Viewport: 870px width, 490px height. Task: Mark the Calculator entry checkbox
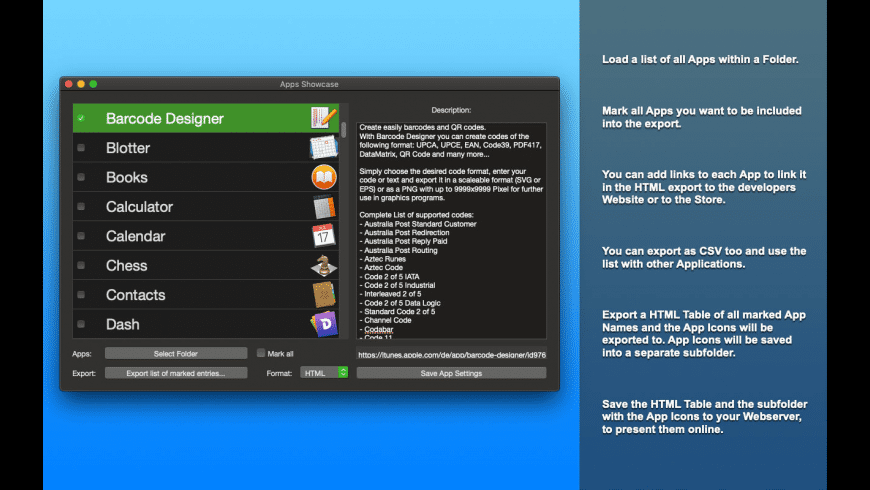point(81,206)
